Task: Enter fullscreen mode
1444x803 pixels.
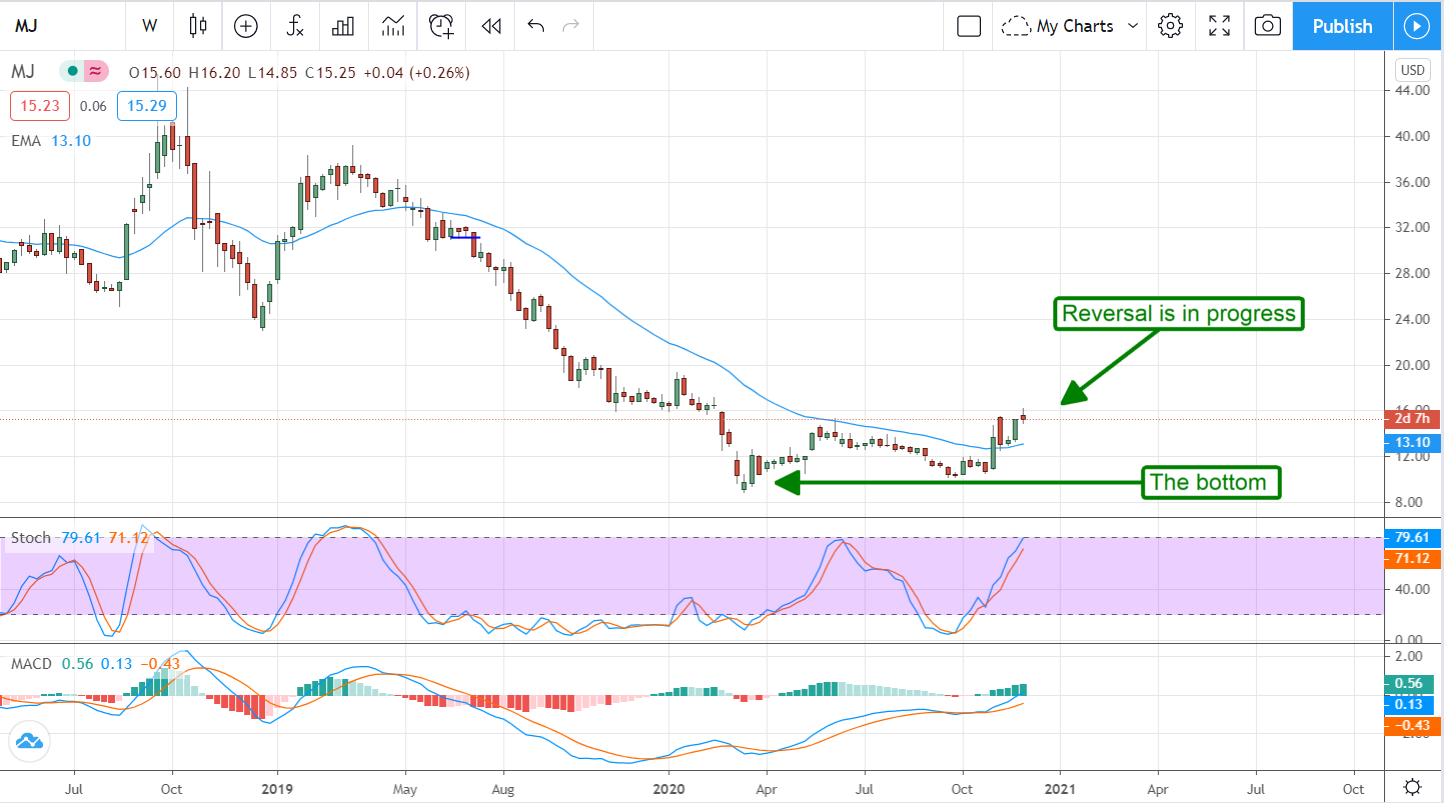Action: (x=1219, y=26)
